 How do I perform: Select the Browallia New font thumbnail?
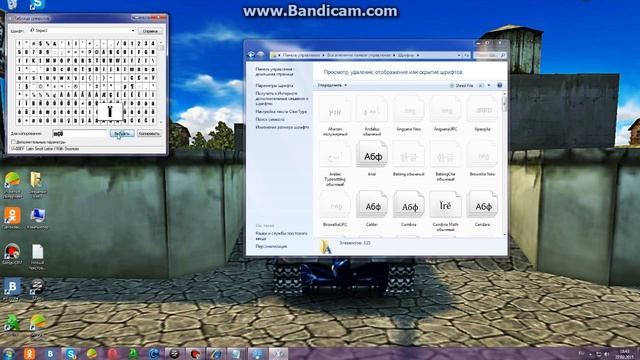pyautogui.click(x=482, y=154)
